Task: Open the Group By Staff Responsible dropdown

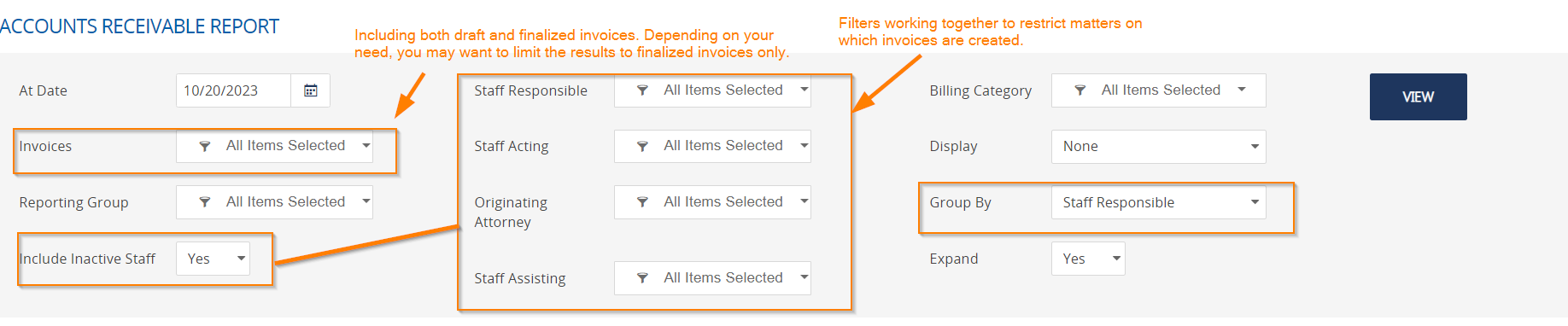Action: (x=1159, y=202)
